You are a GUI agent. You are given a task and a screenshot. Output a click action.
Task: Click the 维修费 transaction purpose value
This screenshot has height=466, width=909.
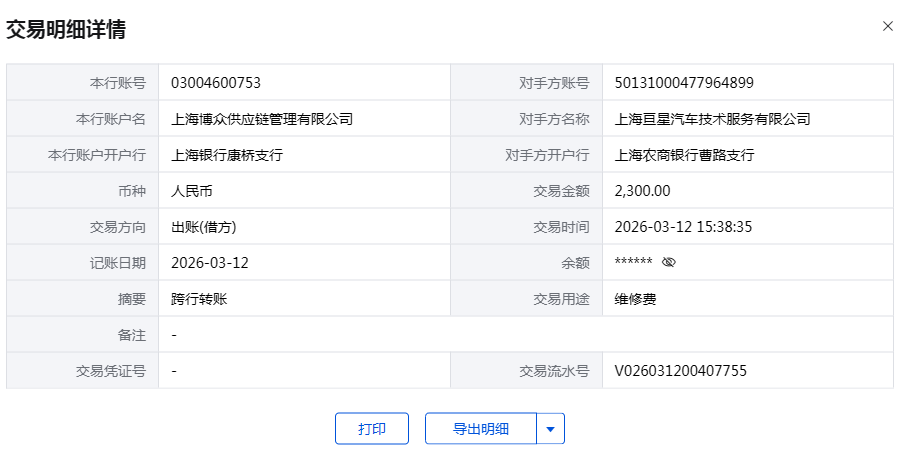635,299
